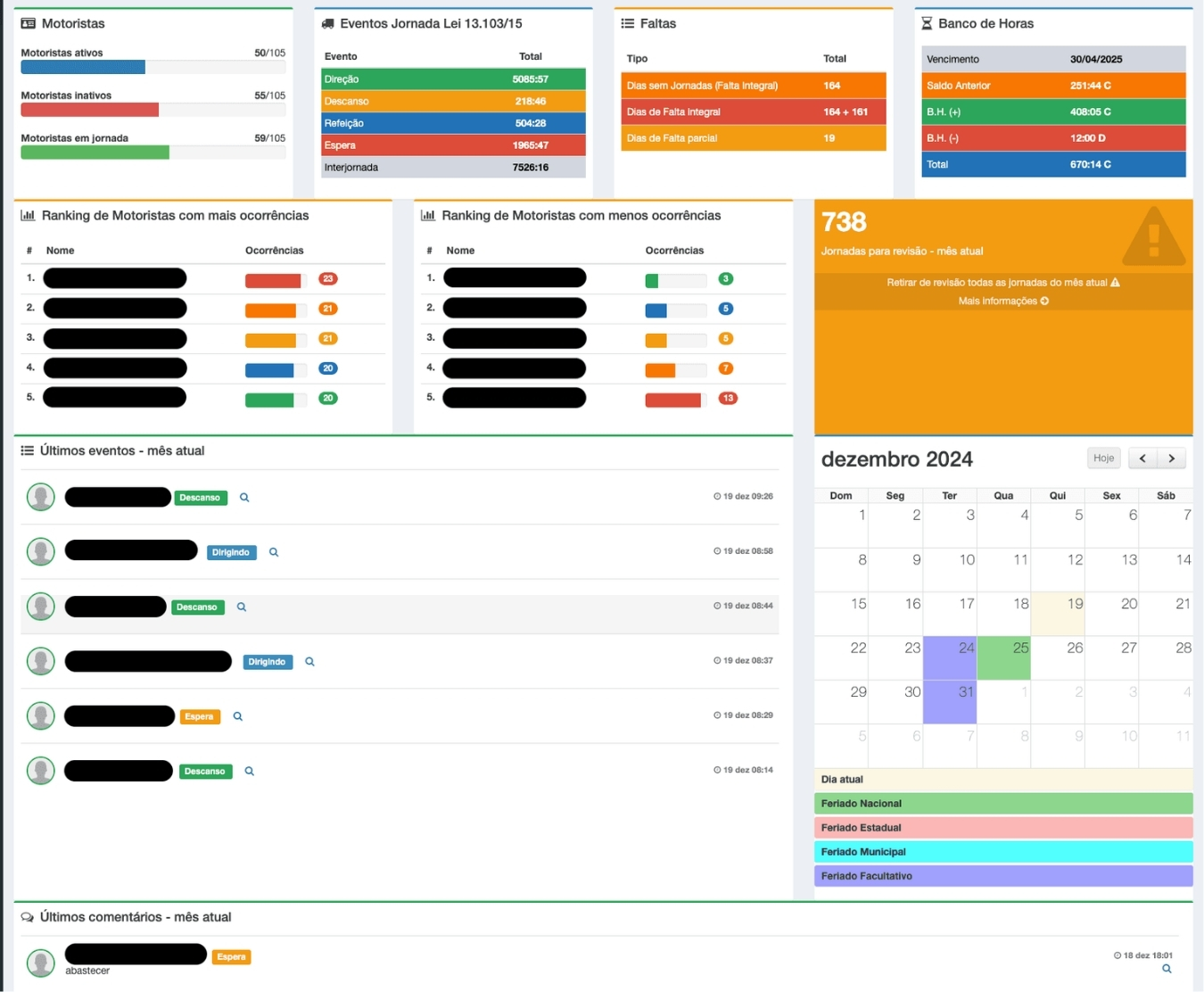
Task: Click Dirigindo status tag at 08:37
Action: click(268, 662)
